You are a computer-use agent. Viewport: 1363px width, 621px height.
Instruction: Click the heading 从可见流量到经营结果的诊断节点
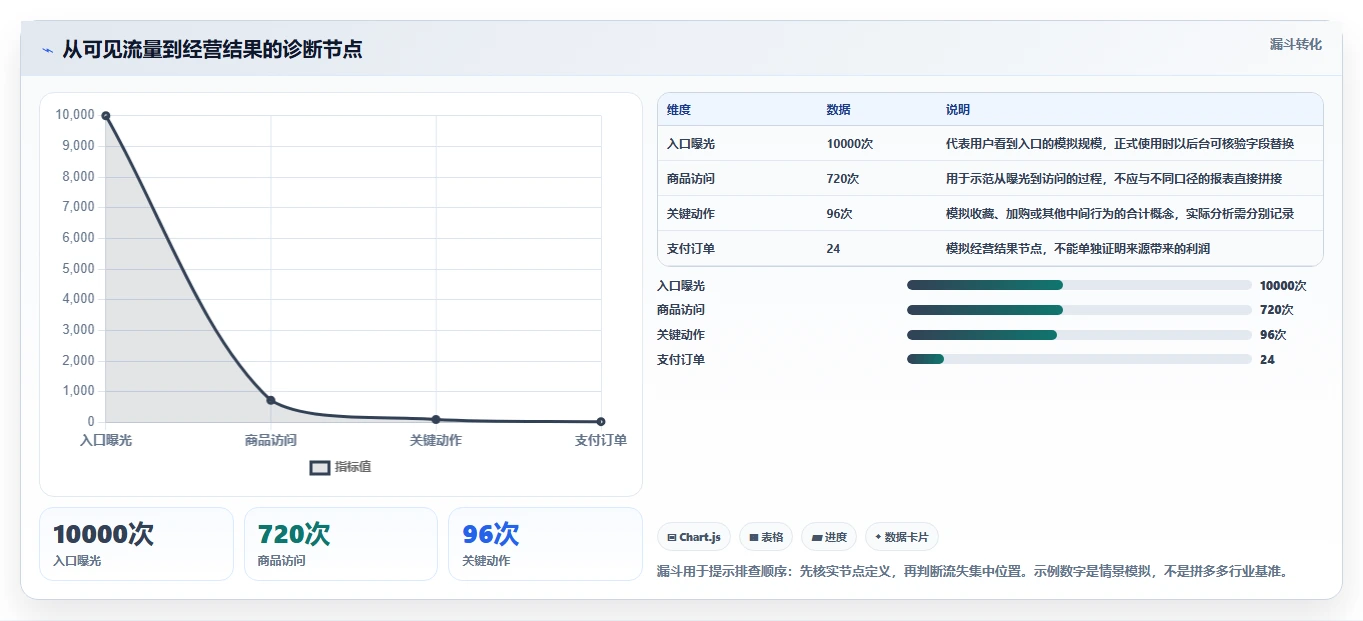(x=212, y=49)
